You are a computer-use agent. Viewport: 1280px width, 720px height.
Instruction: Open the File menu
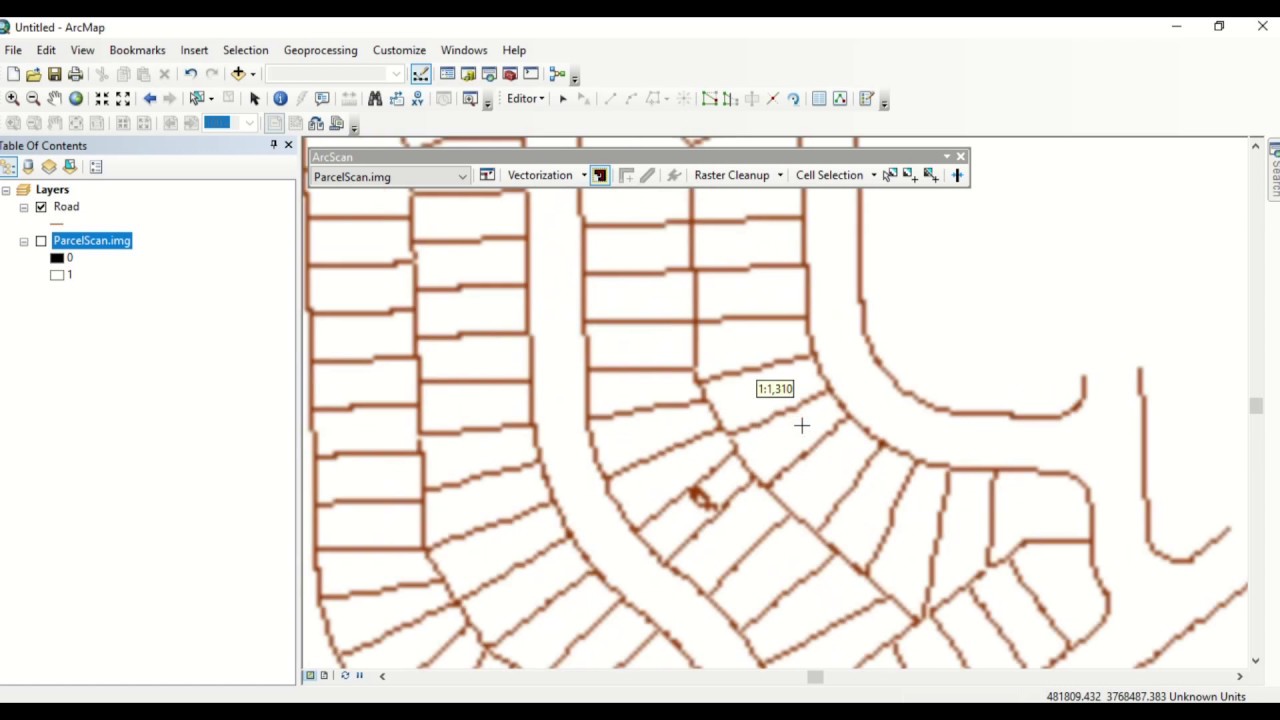pos(13,50)
